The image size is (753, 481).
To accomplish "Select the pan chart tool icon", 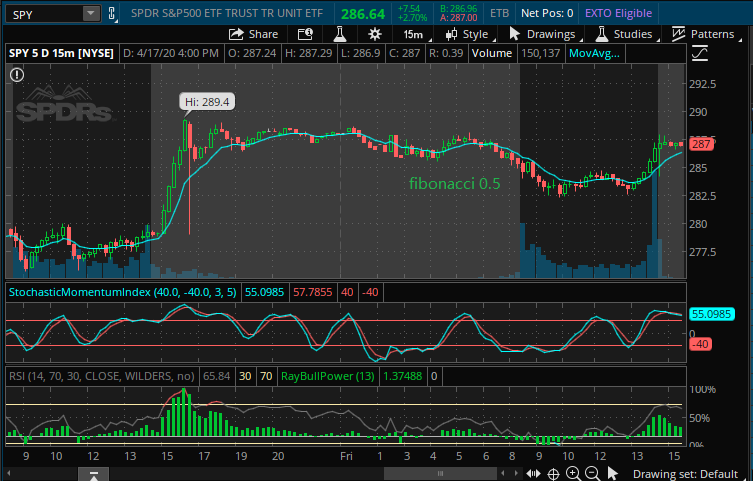I will click(534, 474).
